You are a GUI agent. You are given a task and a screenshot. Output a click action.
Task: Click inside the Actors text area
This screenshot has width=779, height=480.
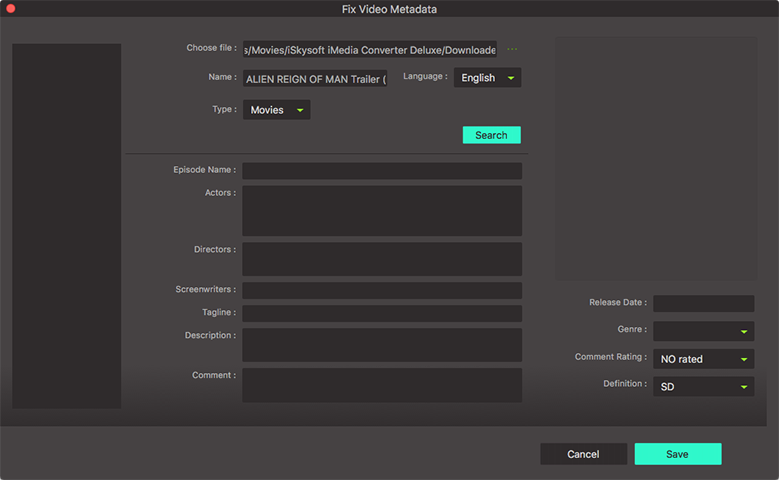pyautogui.click(x=381, y=210)
